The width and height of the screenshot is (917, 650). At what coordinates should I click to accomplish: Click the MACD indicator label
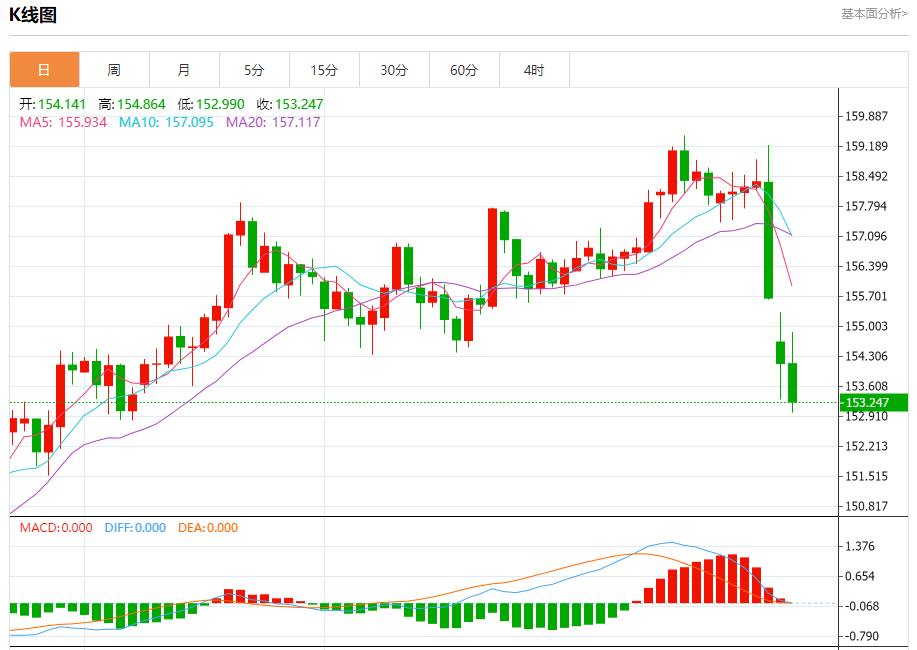tap(56, 528)
